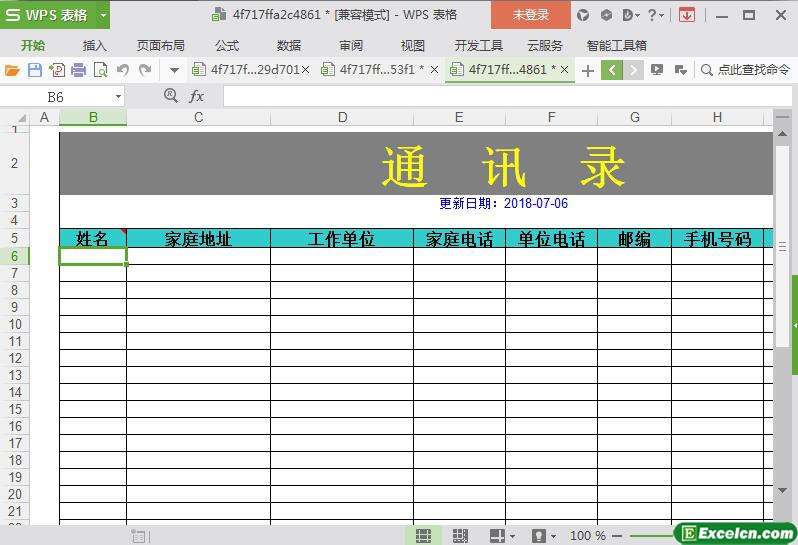Open the 云服务 ribbon tab

545,45
